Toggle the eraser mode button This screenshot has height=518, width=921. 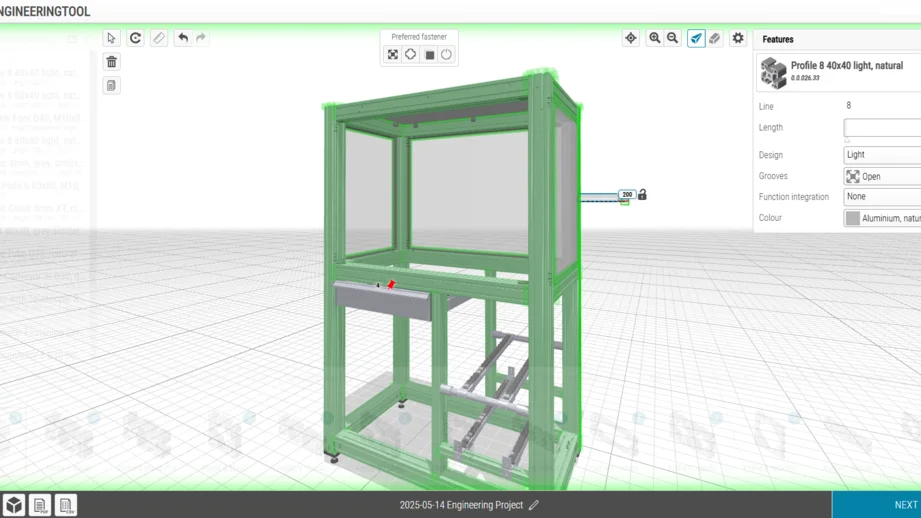715,38
